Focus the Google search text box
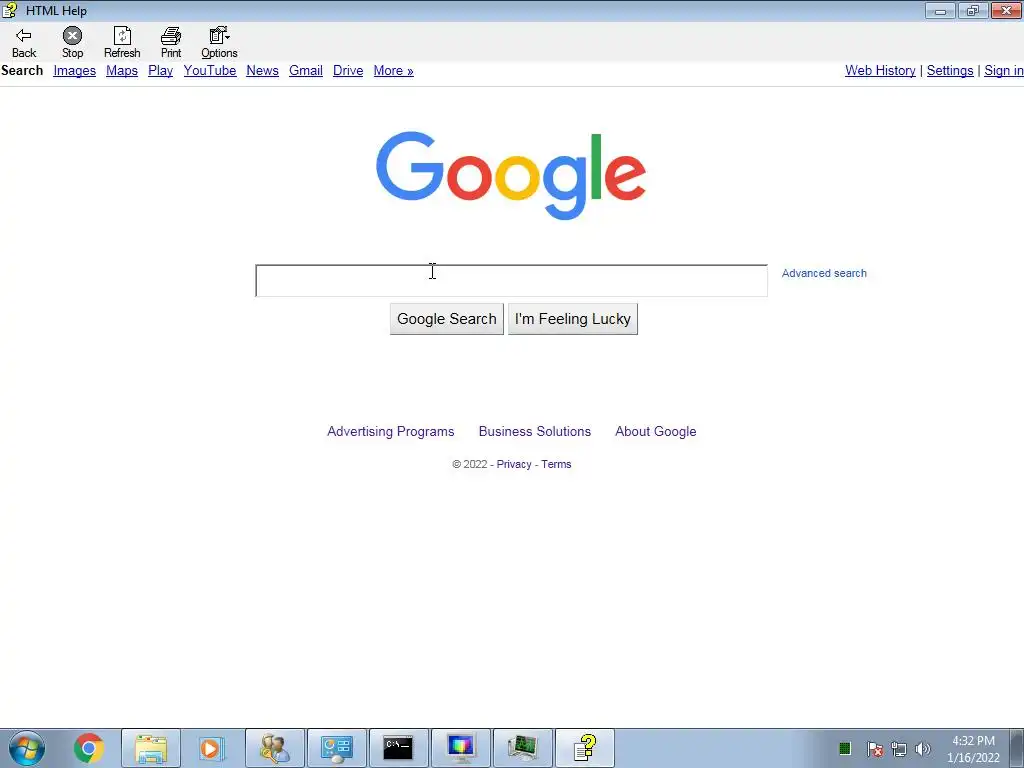The image size is (1024, 768). 511,281
